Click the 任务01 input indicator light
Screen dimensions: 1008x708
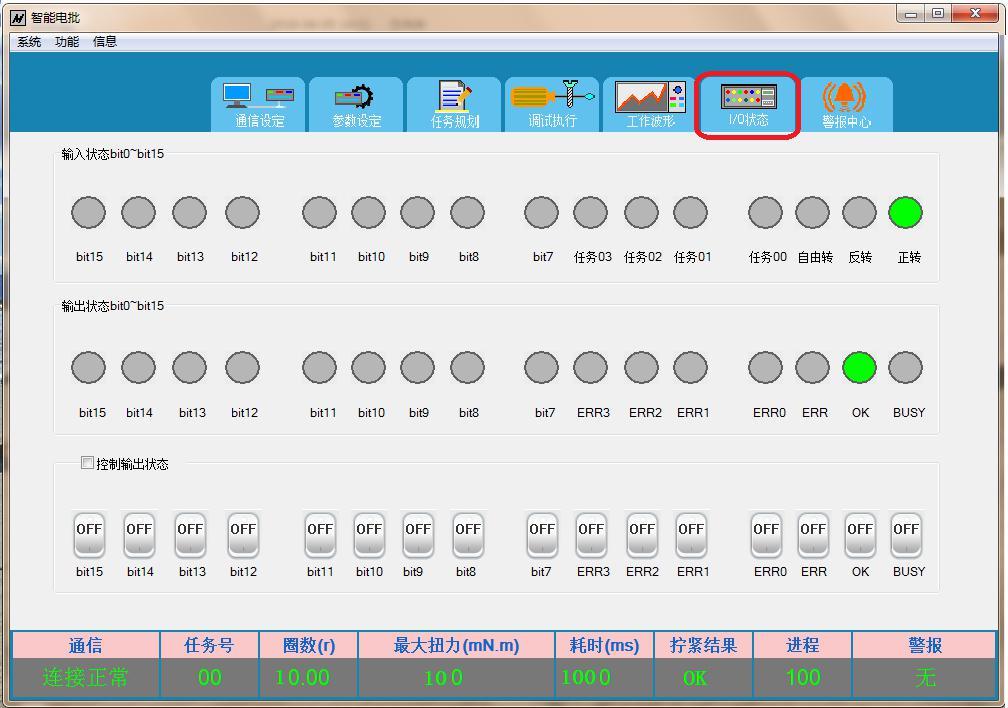[690, 212]
